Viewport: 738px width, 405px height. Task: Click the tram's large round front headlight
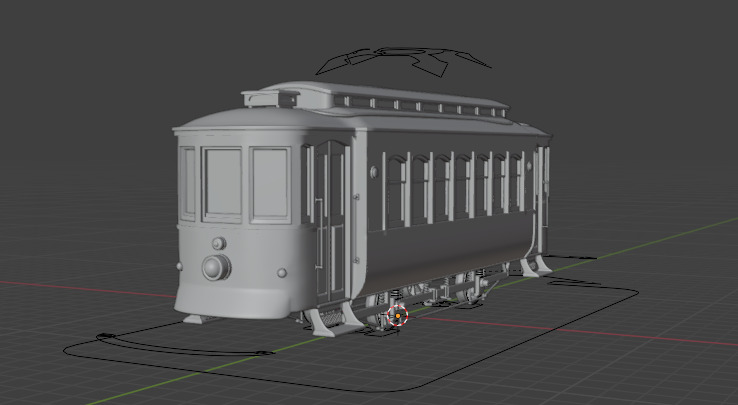(217, 267)
